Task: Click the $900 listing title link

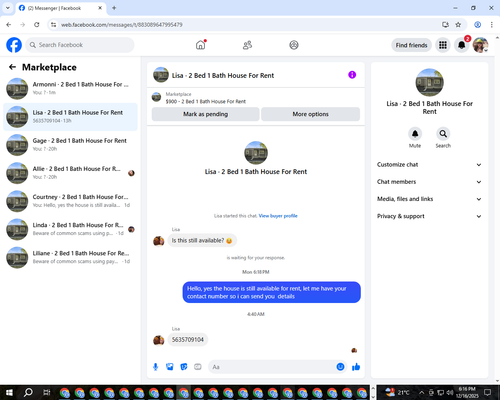Action: 206,101
